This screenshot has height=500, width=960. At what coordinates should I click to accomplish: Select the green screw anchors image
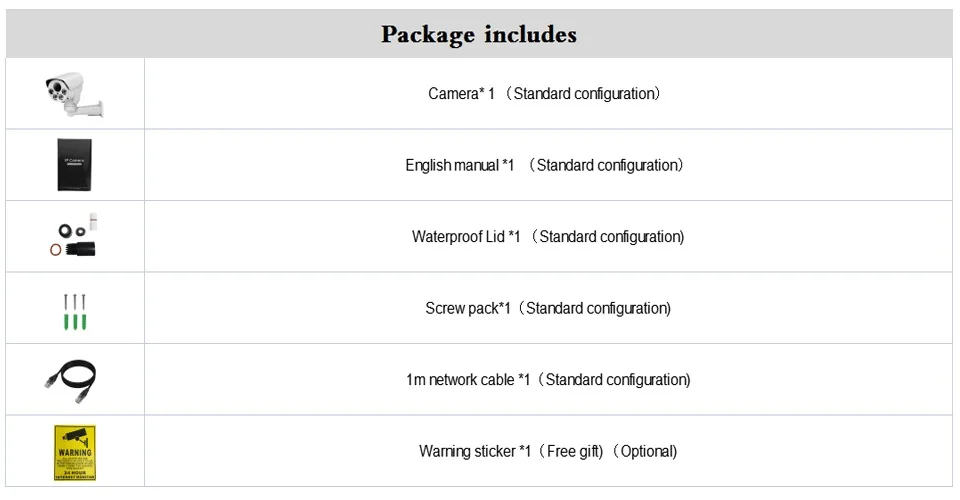click(75, 320)
